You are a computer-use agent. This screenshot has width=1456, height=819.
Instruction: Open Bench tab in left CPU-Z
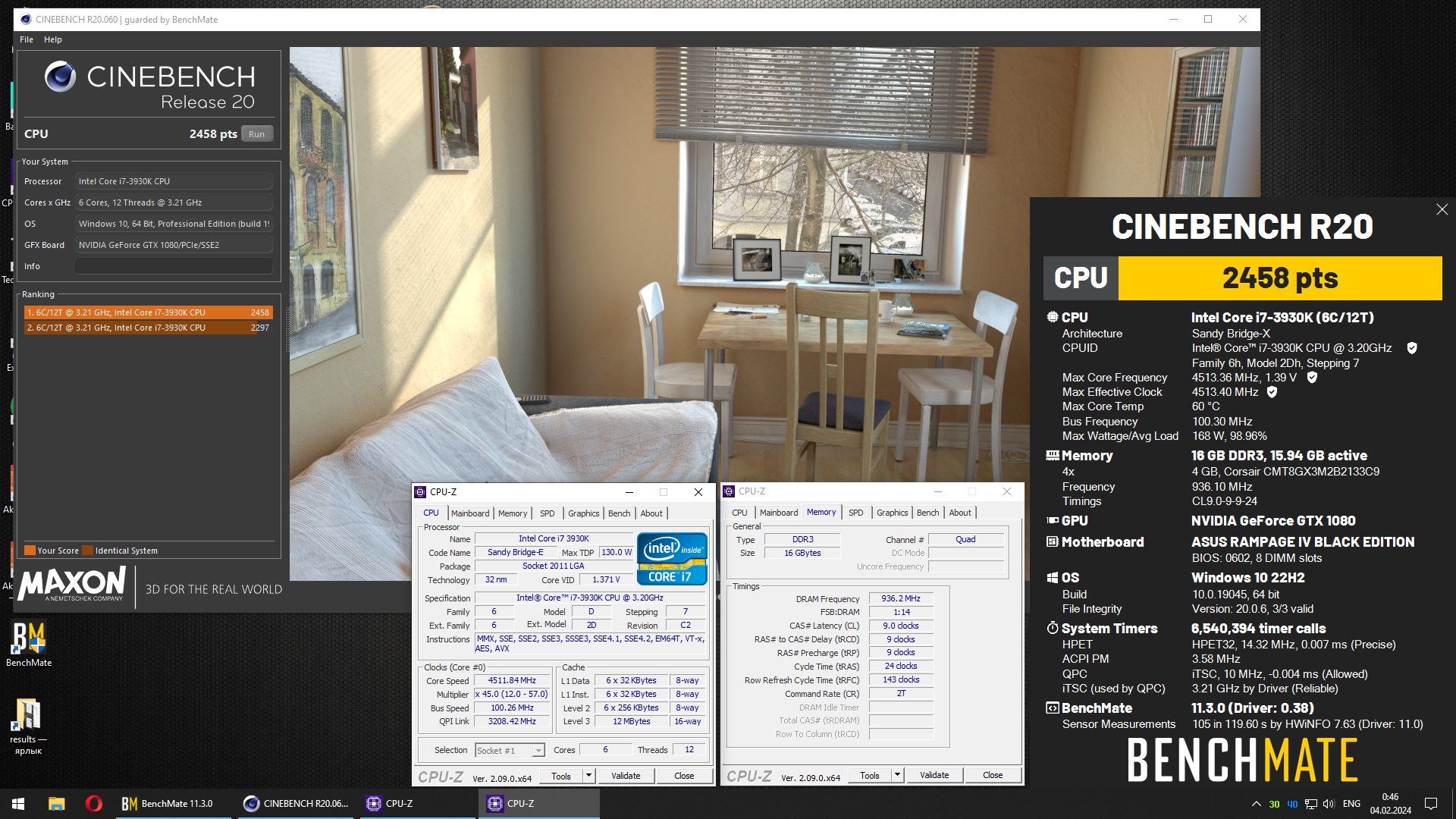pos(620,513)
